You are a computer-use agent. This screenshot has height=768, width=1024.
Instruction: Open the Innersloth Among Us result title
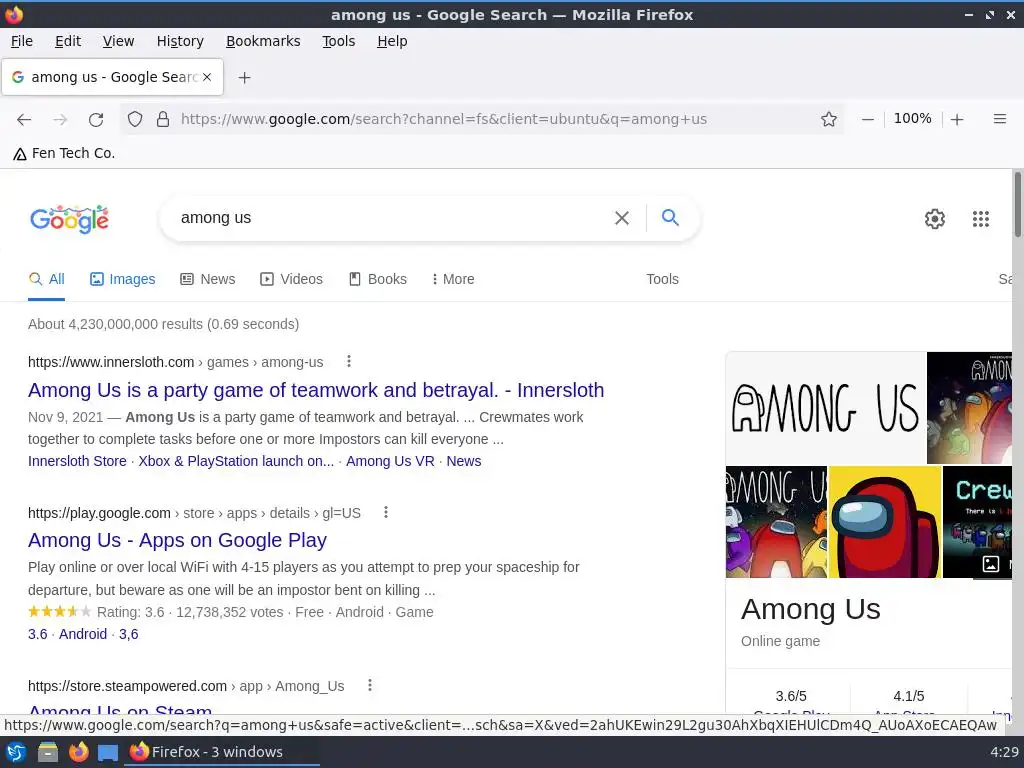click(316, 390)
